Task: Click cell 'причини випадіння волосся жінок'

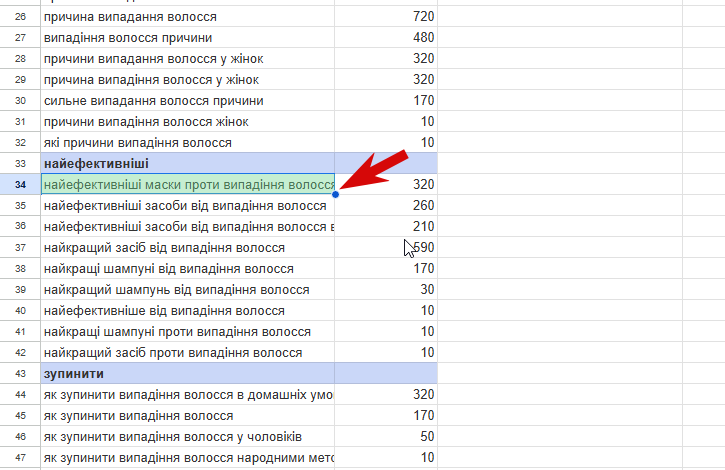Action: click(188, 122)
